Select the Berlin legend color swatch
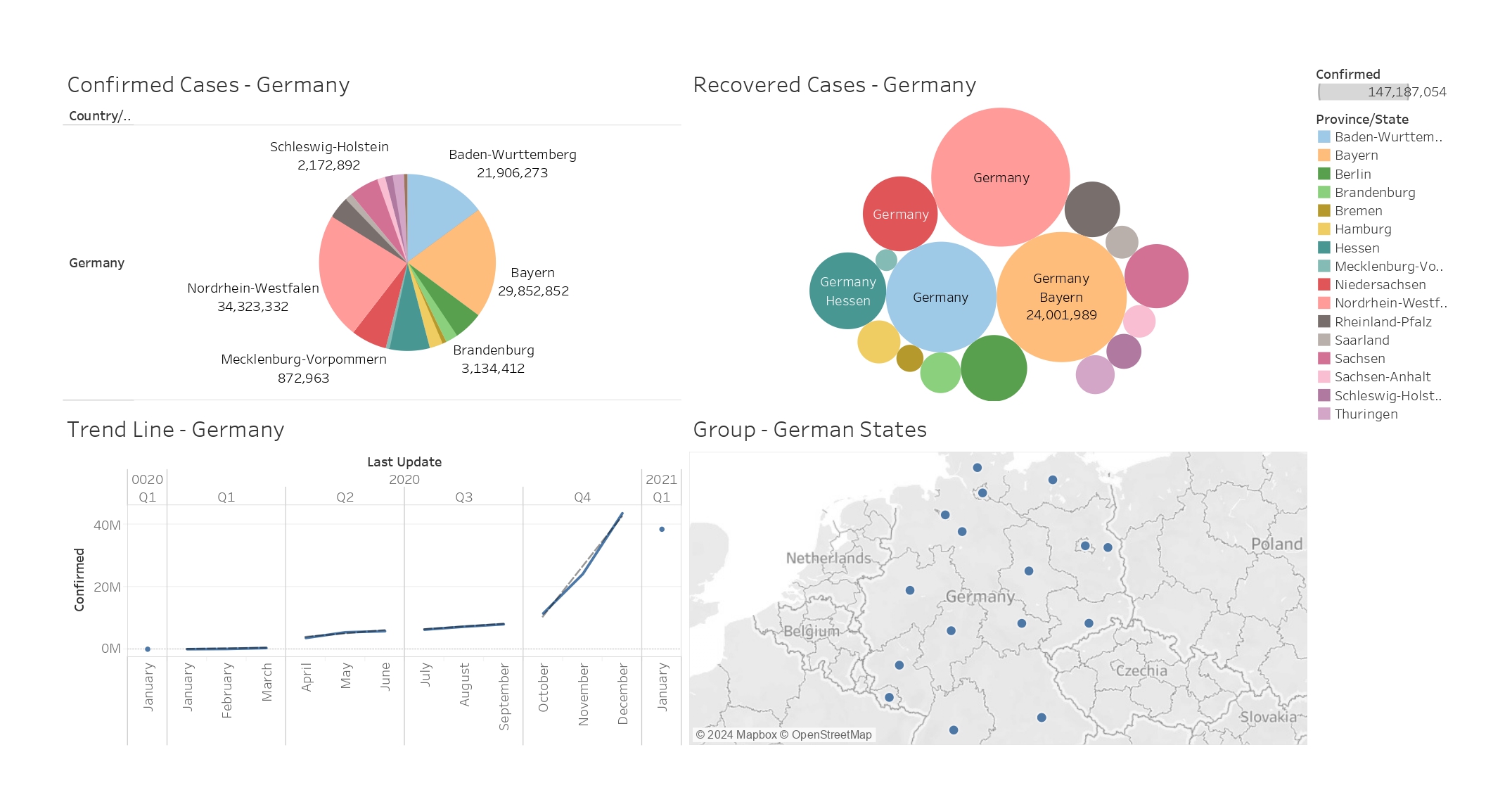 coord(1324,174)
